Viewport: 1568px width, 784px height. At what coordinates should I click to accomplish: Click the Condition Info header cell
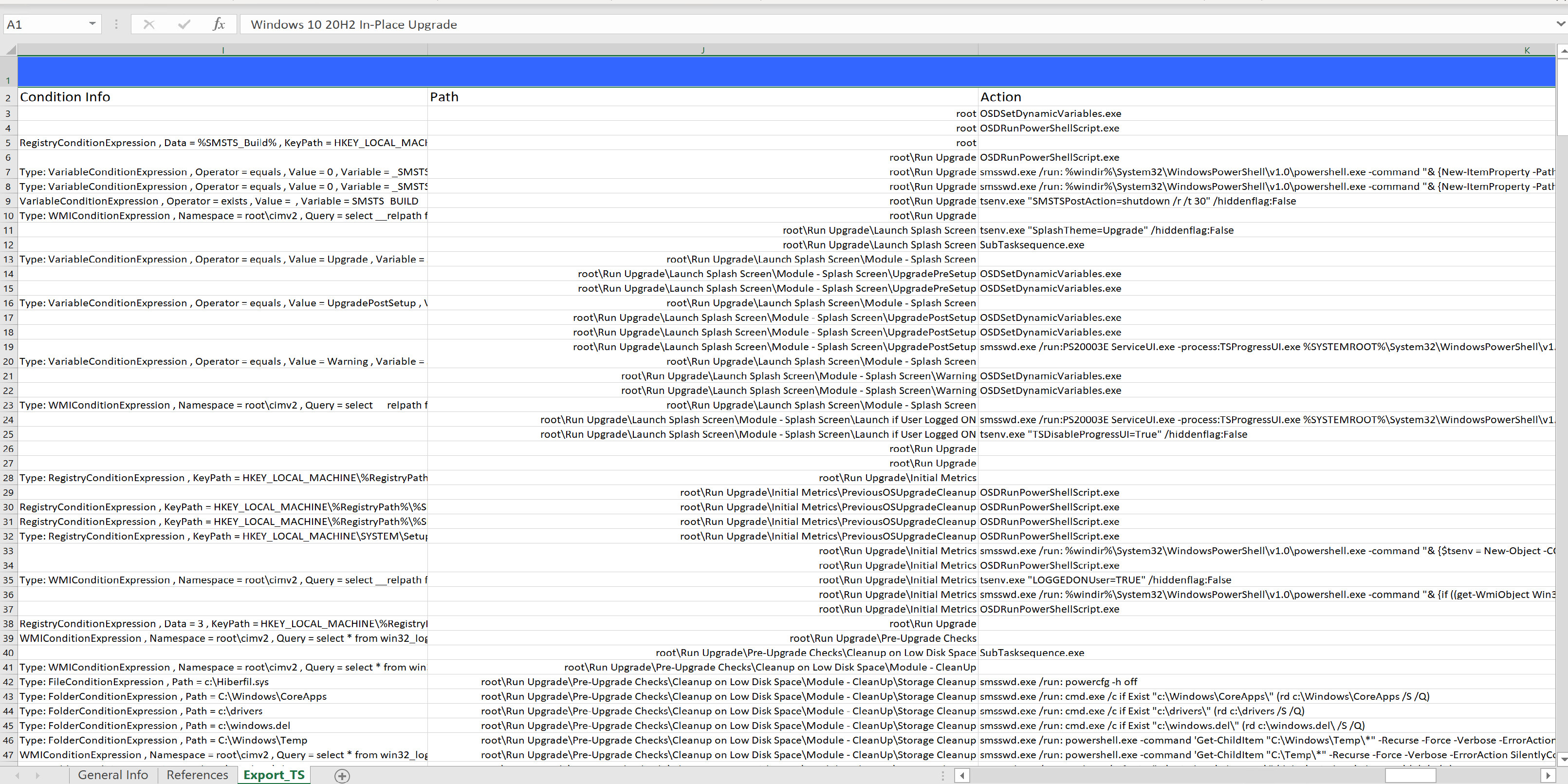click(223, 97)
